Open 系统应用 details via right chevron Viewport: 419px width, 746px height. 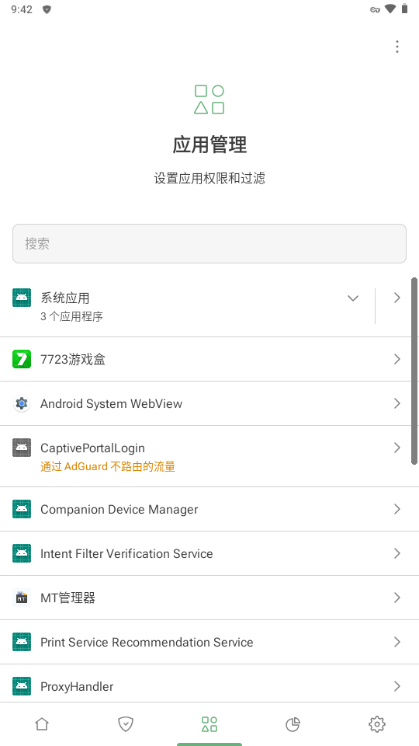[397, 298]
